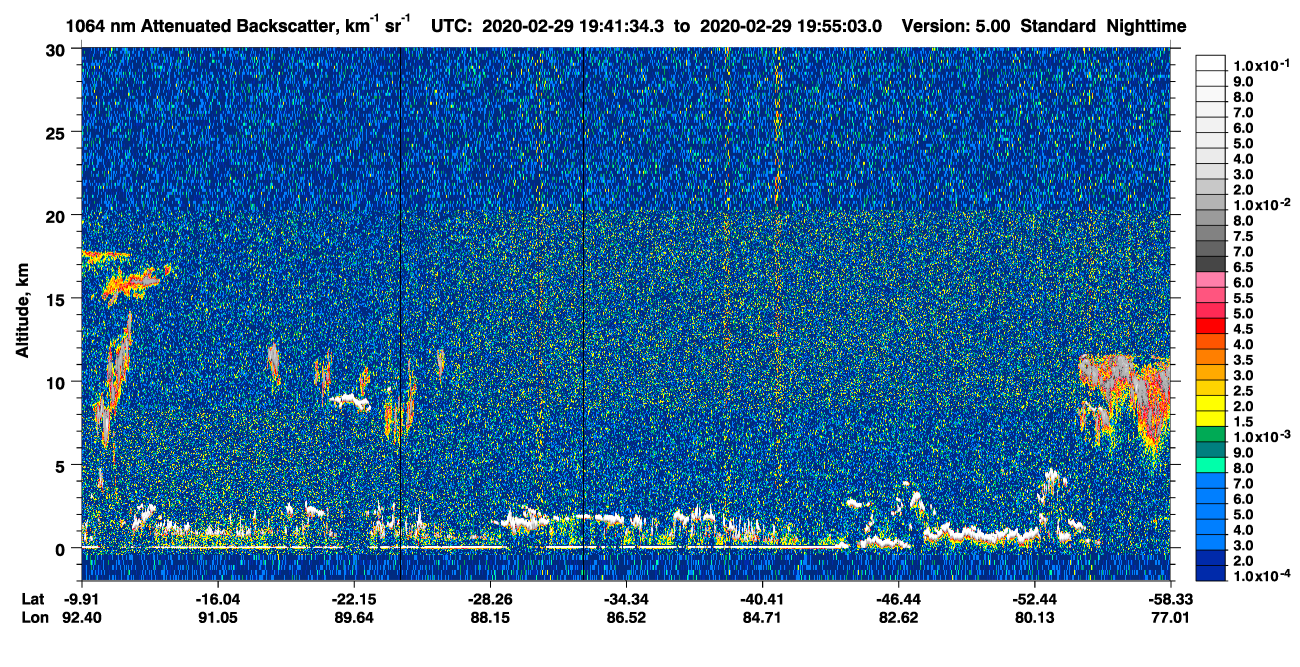The image size is (1300, 667).
Task: Click latitude value '-22.15'
Action: [x=354, y=598]
